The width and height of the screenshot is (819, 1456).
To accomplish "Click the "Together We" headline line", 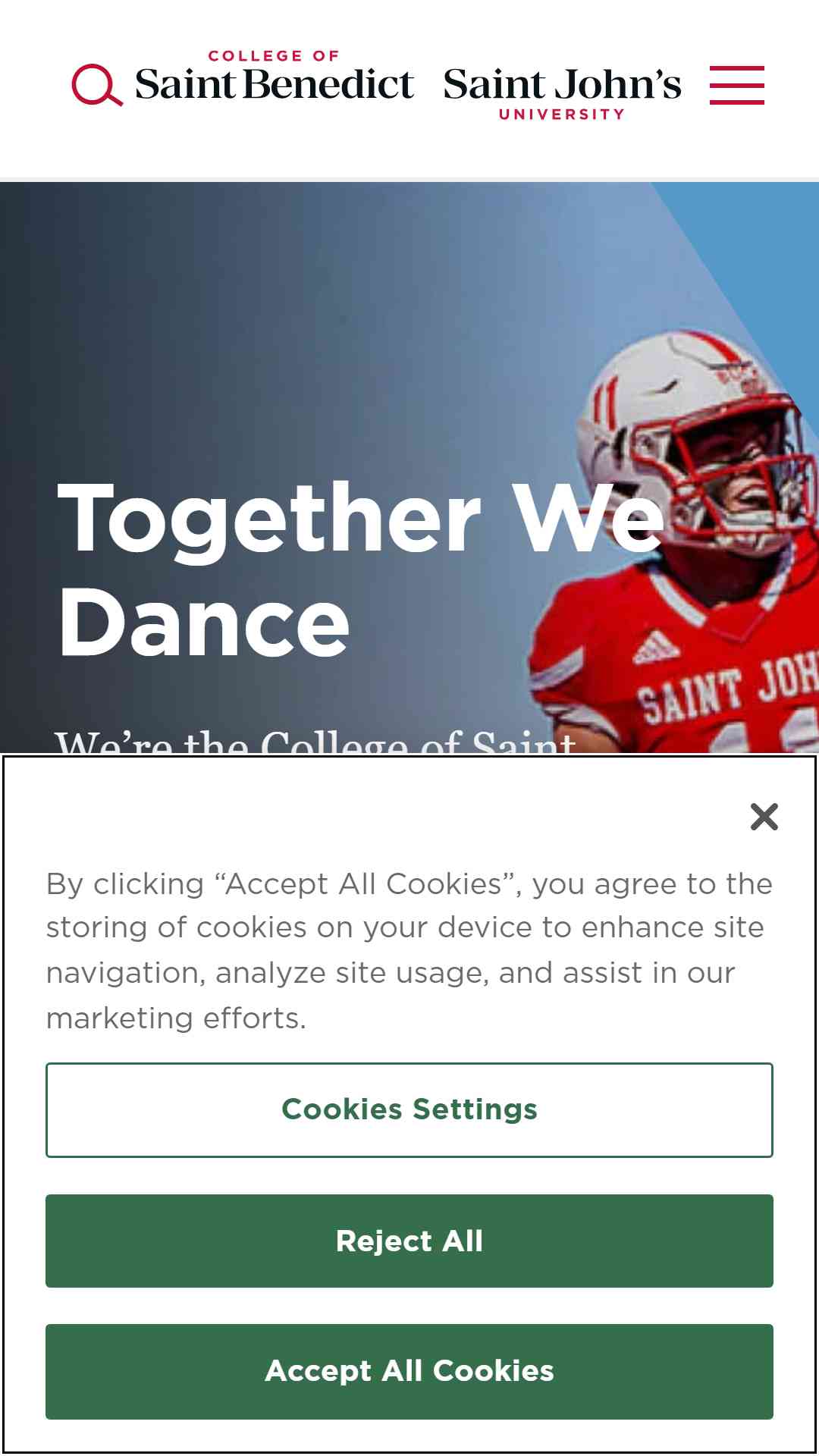I will point(361,519).
